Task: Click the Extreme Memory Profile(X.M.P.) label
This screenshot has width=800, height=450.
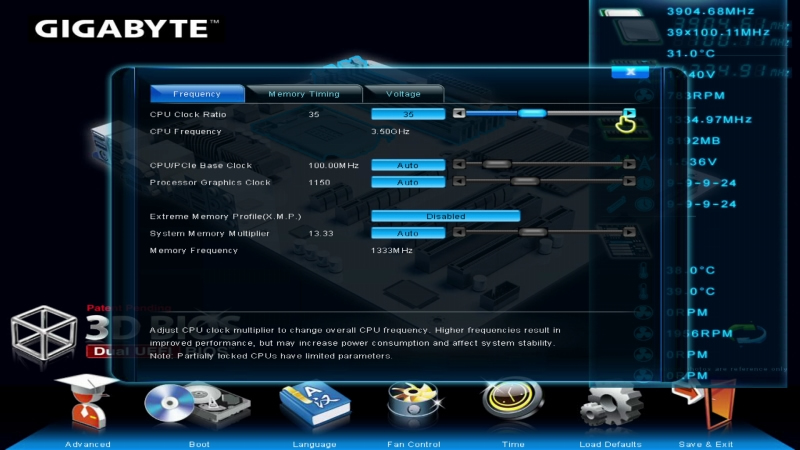Action: pos(226,216)
